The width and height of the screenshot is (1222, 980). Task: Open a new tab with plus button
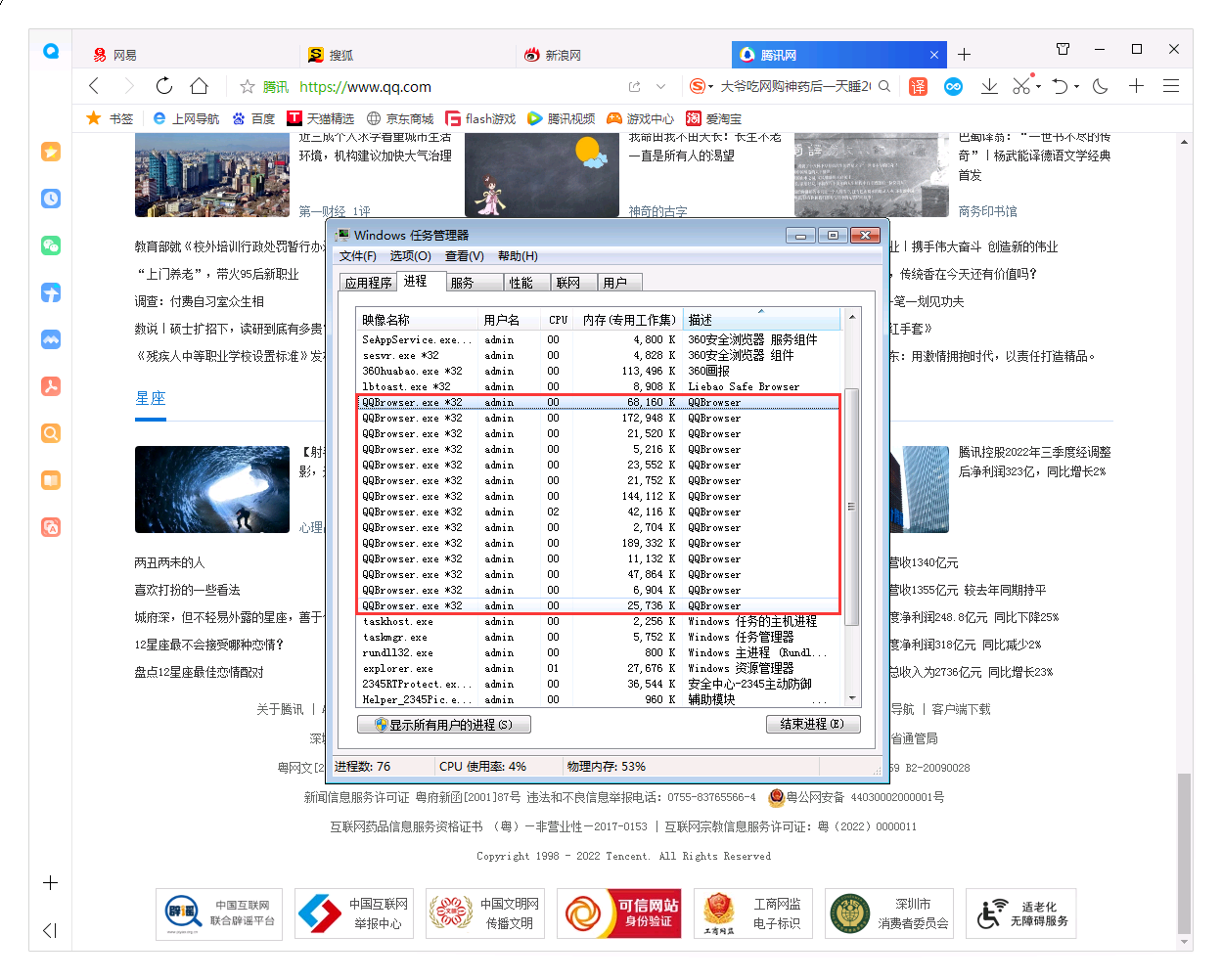(964, 55)
